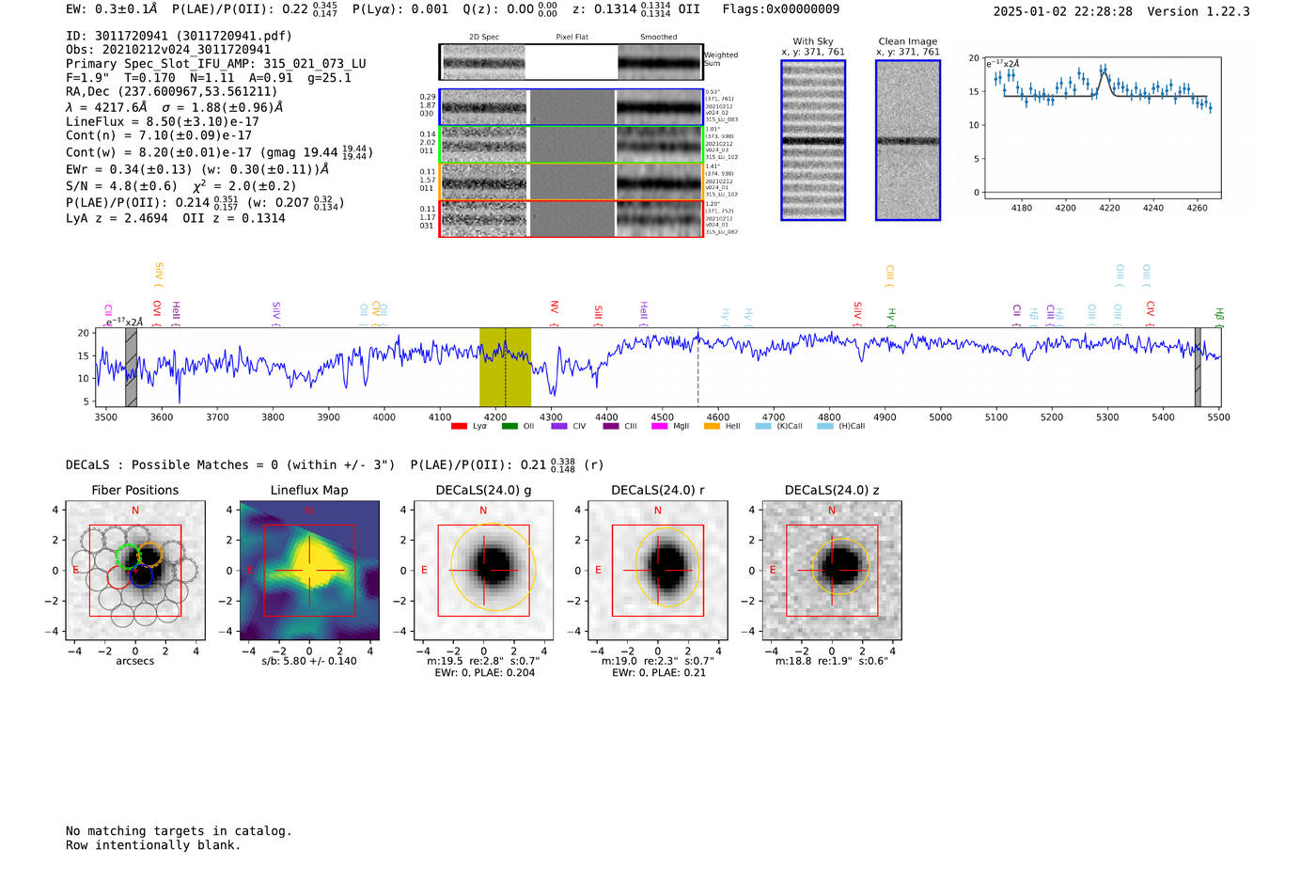Open the Lineflux Map image
Viewport: 1316px width, 896px height.
pyautogui.click(x=309, y=571)
